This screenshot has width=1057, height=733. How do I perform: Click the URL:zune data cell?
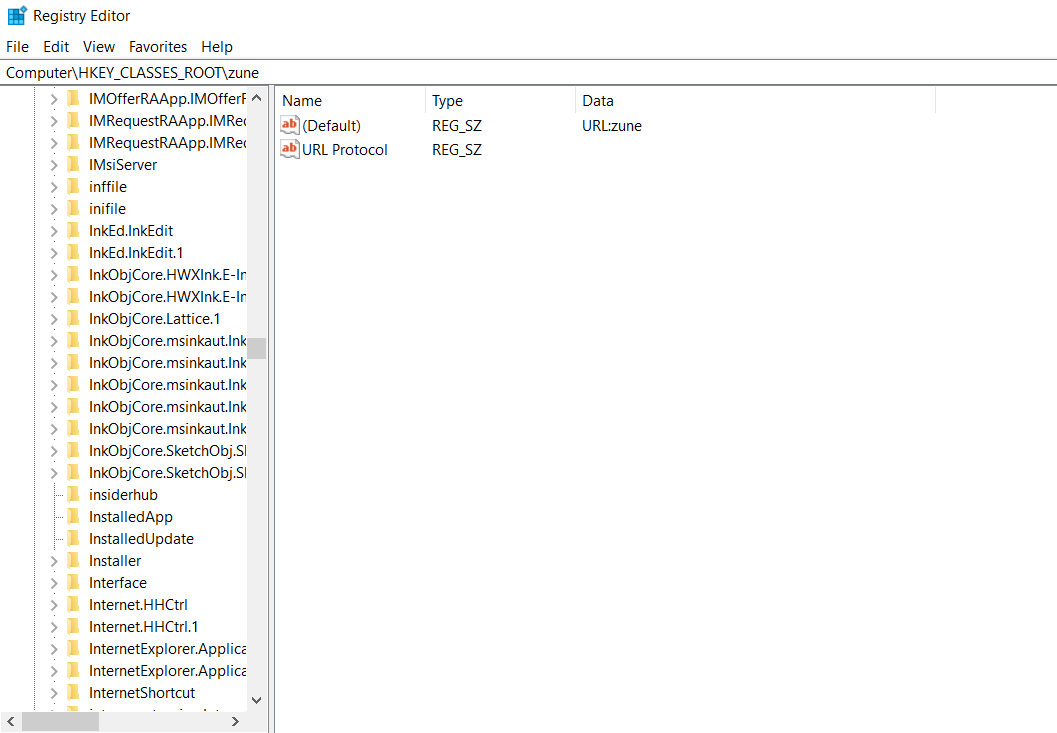coord(612,125)
